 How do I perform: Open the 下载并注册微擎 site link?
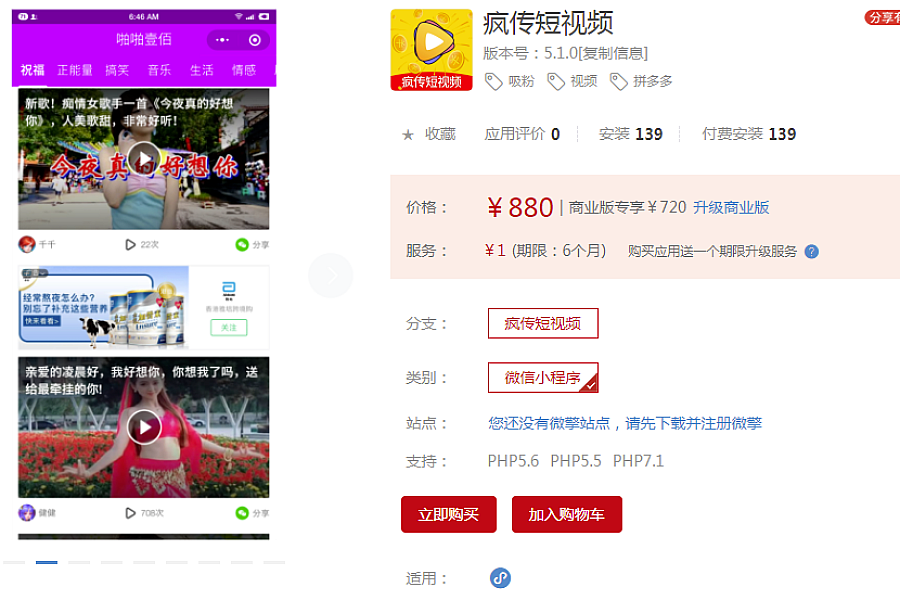(x=624, y=424)
